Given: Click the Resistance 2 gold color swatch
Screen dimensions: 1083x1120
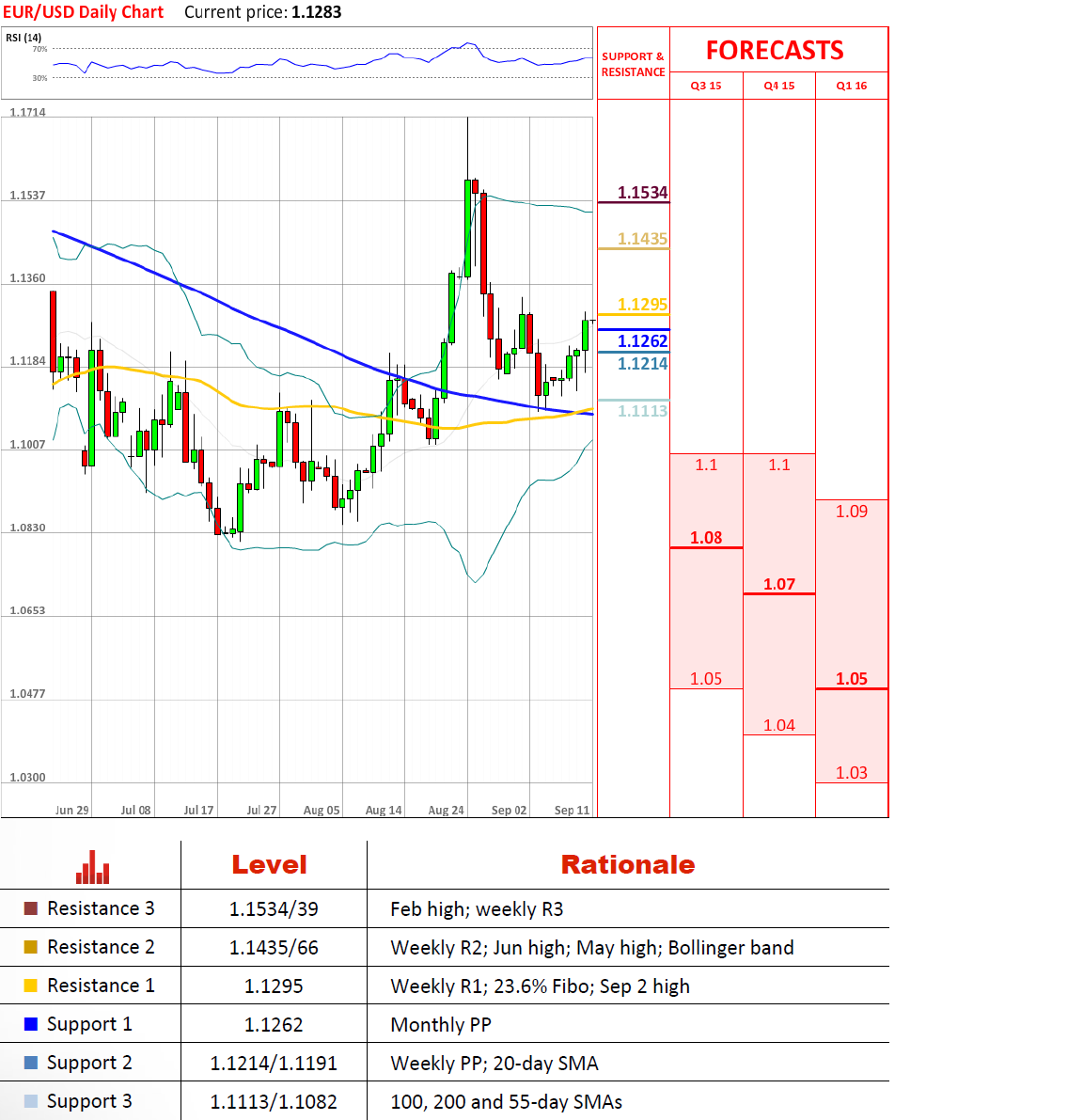Looking at the screenshot, I should tap(31, 947).
